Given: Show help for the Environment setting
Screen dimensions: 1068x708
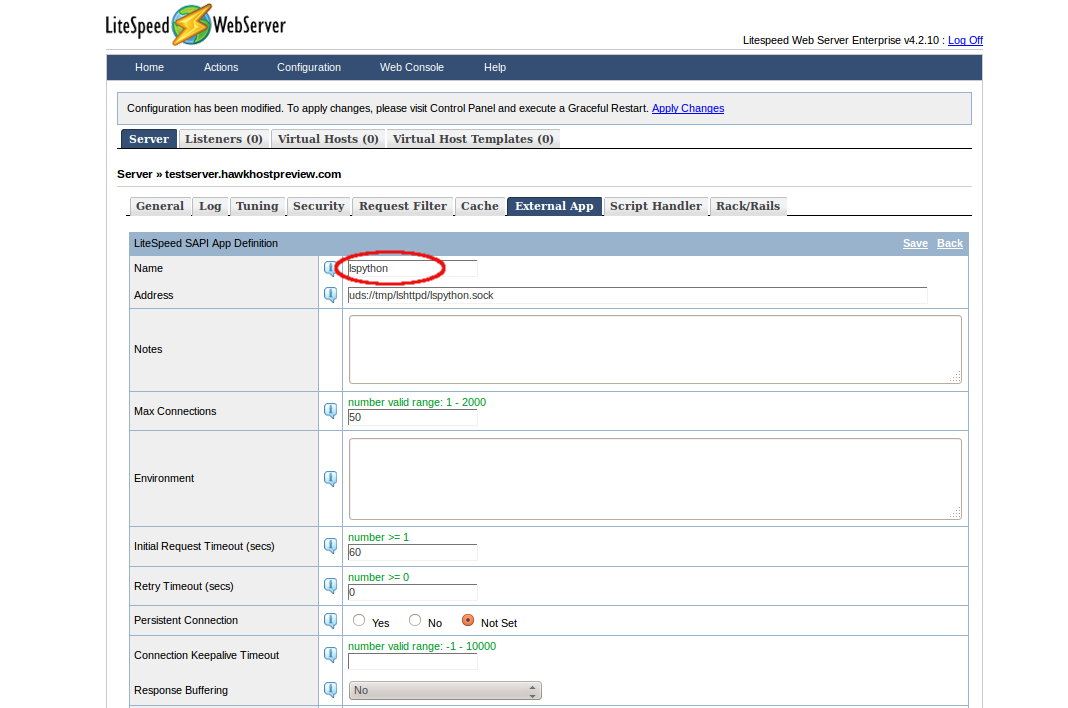Looking at the screenshot, I should coord(330,478).
